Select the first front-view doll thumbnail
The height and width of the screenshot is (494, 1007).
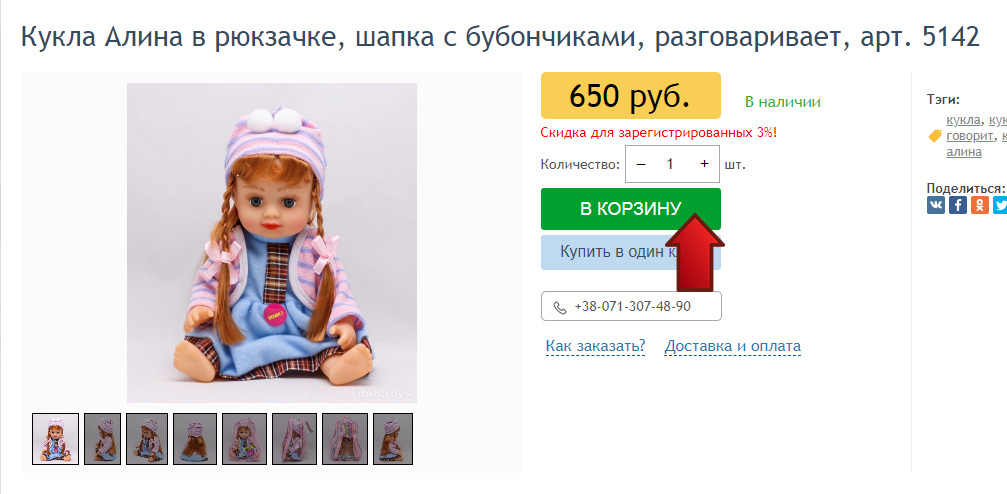(x=56, y=439)
